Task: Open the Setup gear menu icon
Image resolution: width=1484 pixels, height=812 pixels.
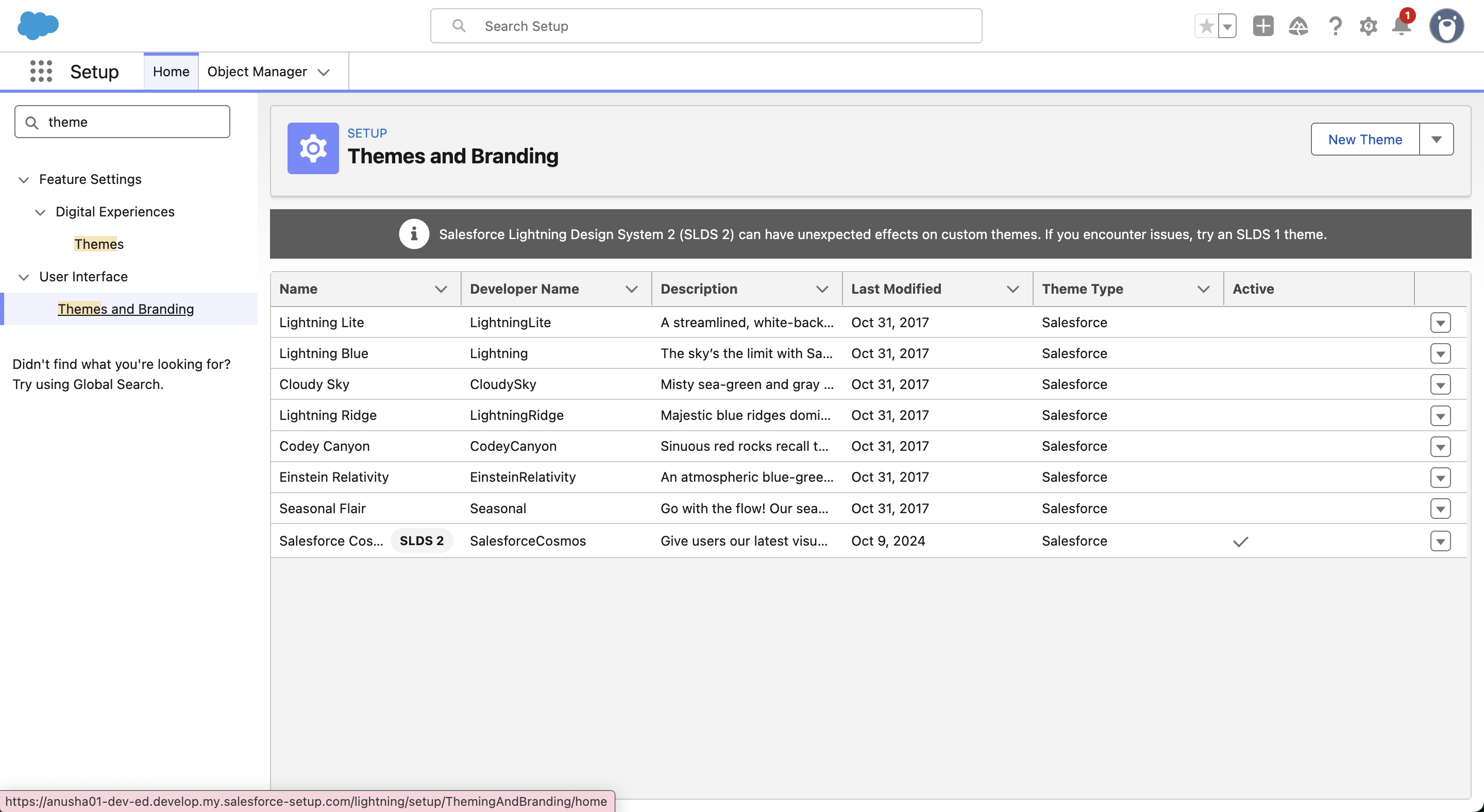Action: pos(1368,26)
